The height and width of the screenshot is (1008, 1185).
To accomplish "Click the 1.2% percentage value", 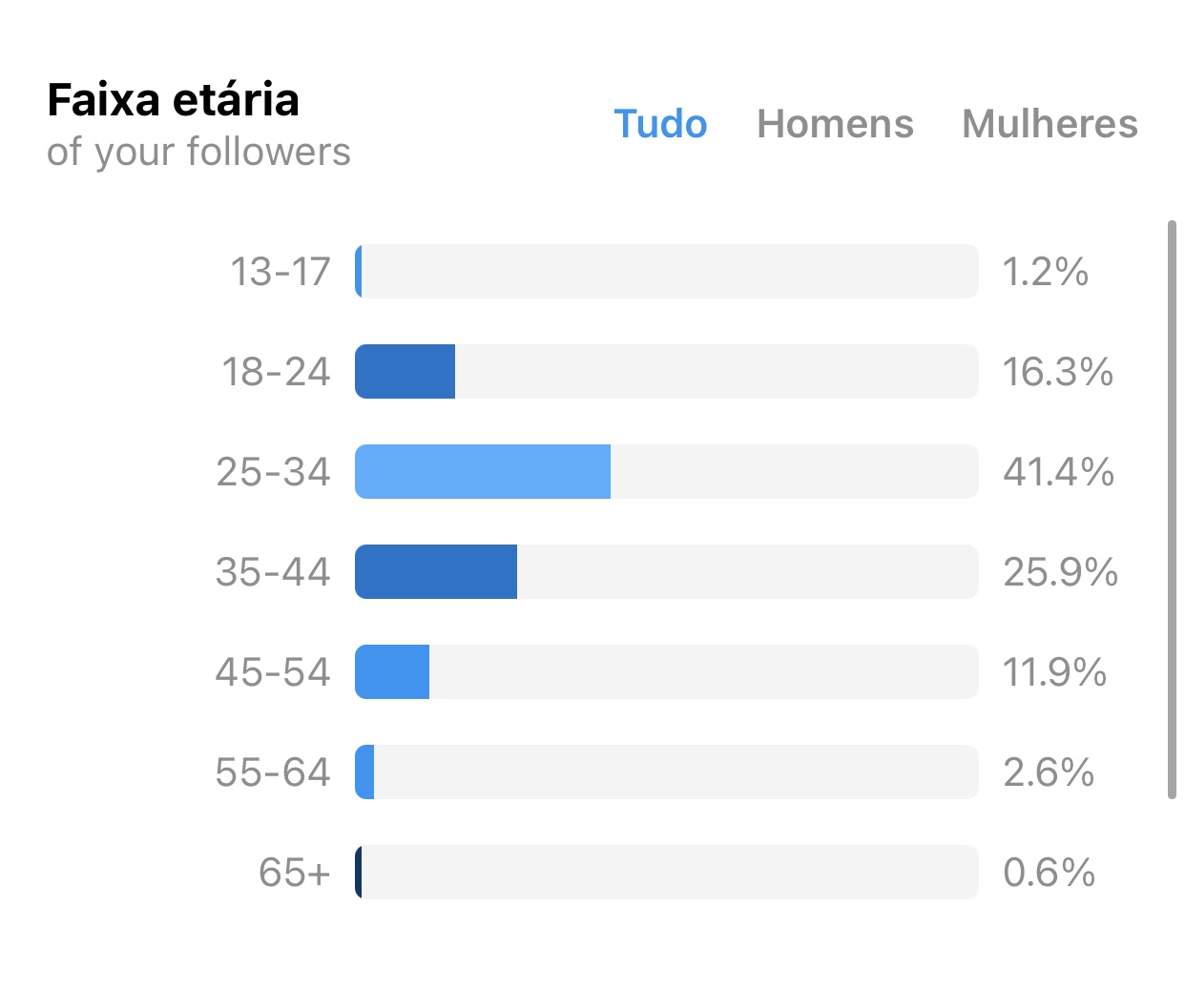I will click(x=1045, y=272).
